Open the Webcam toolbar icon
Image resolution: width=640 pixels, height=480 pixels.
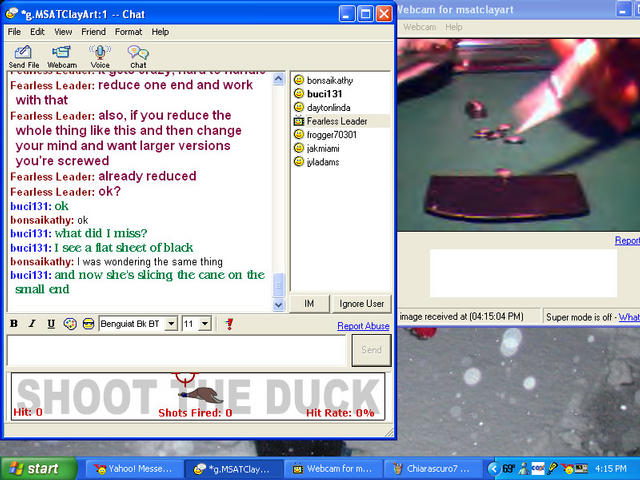point(62,56)
